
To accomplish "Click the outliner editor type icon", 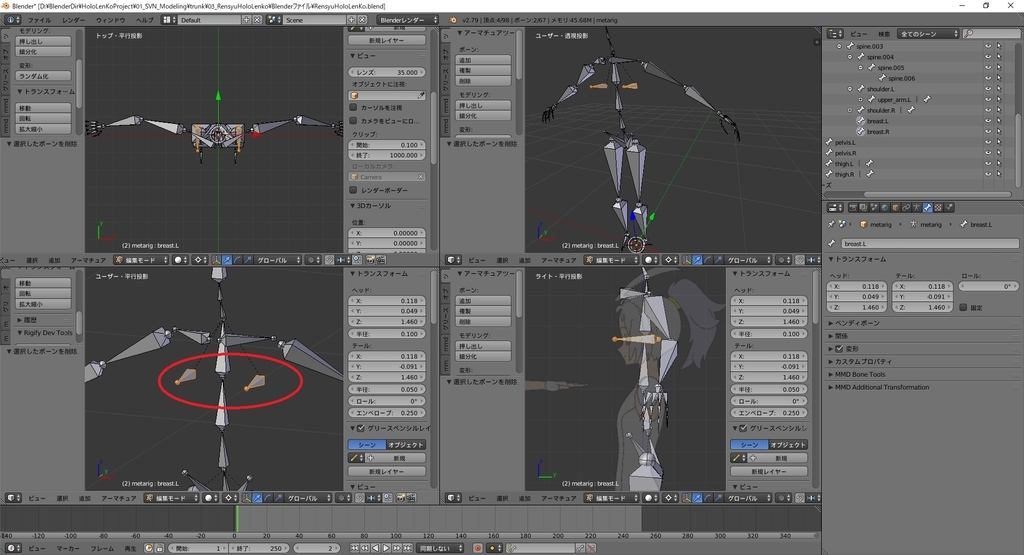I will pyautogui.click(x=835, y=33).
